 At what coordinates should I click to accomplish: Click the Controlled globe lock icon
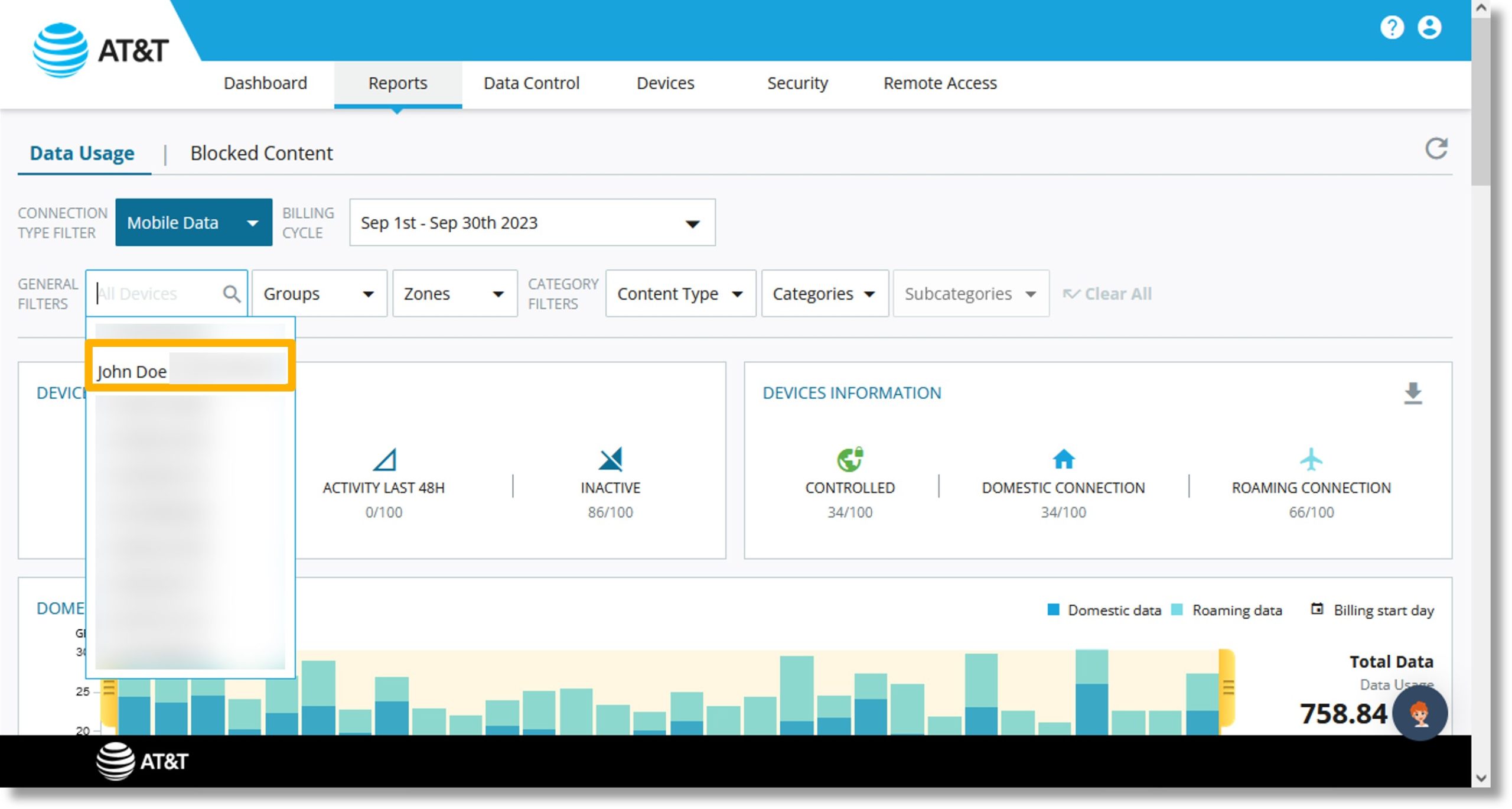point(850,459)
